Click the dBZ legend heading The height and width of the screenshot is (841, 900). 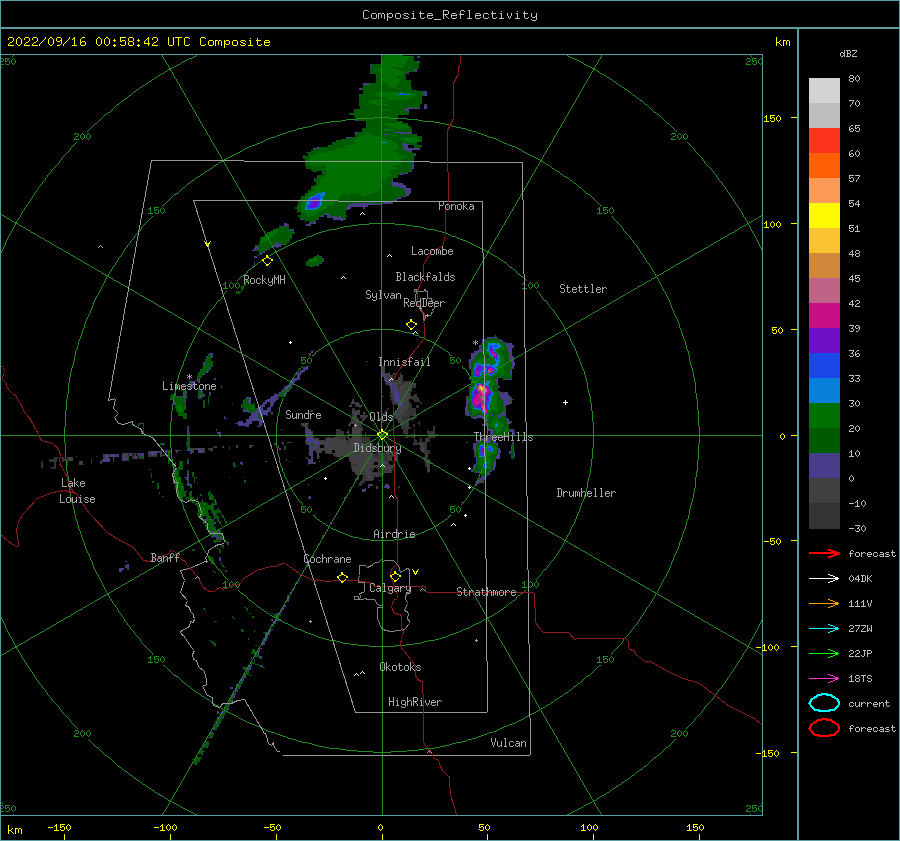848,53
